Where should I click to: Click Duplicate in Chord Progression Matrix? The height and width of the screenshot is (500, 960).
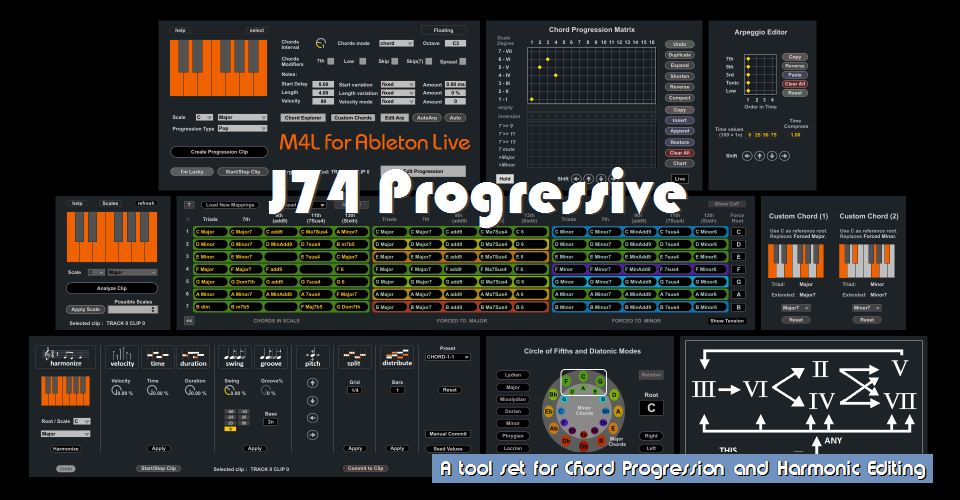(680, 55)
